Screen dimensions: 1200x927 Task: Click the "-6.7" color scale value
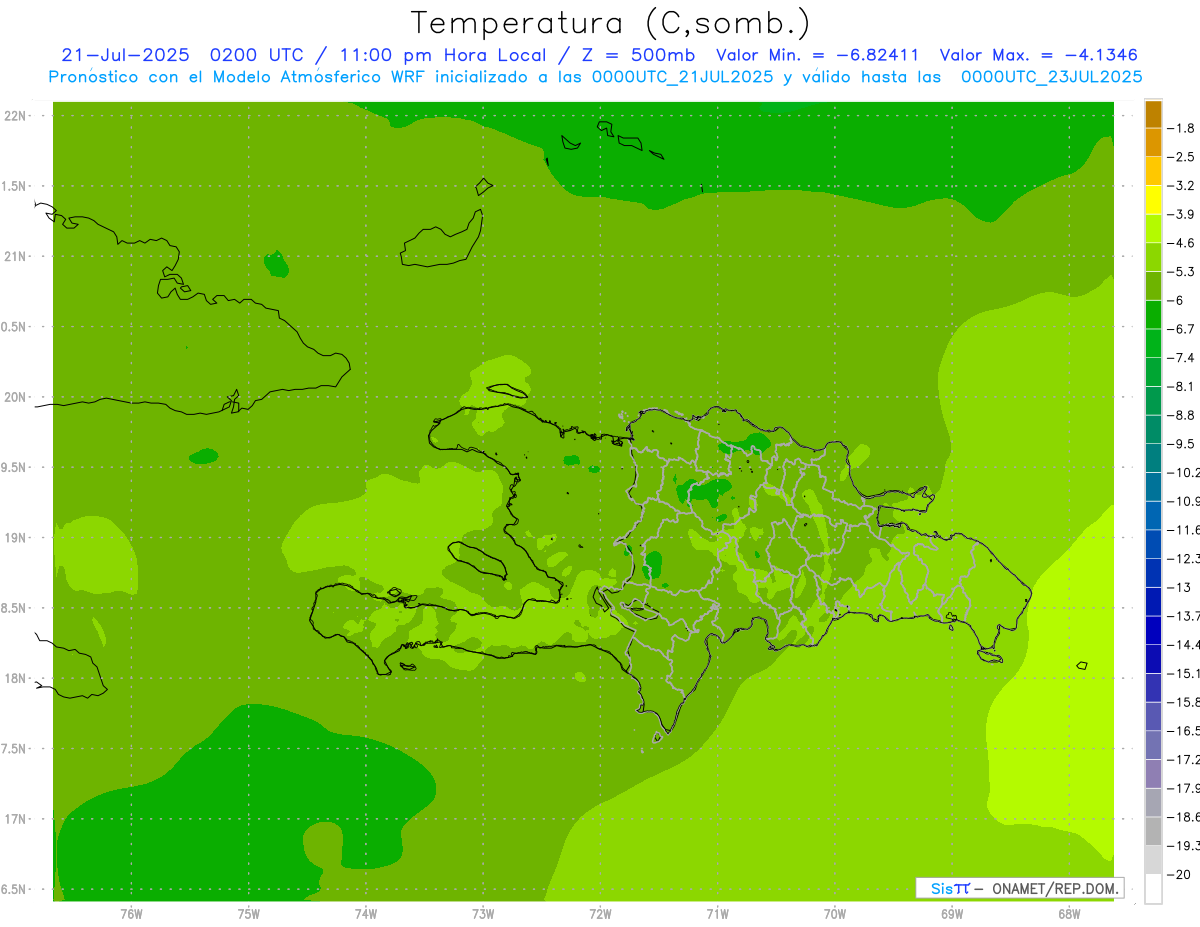click(1182, 329)
